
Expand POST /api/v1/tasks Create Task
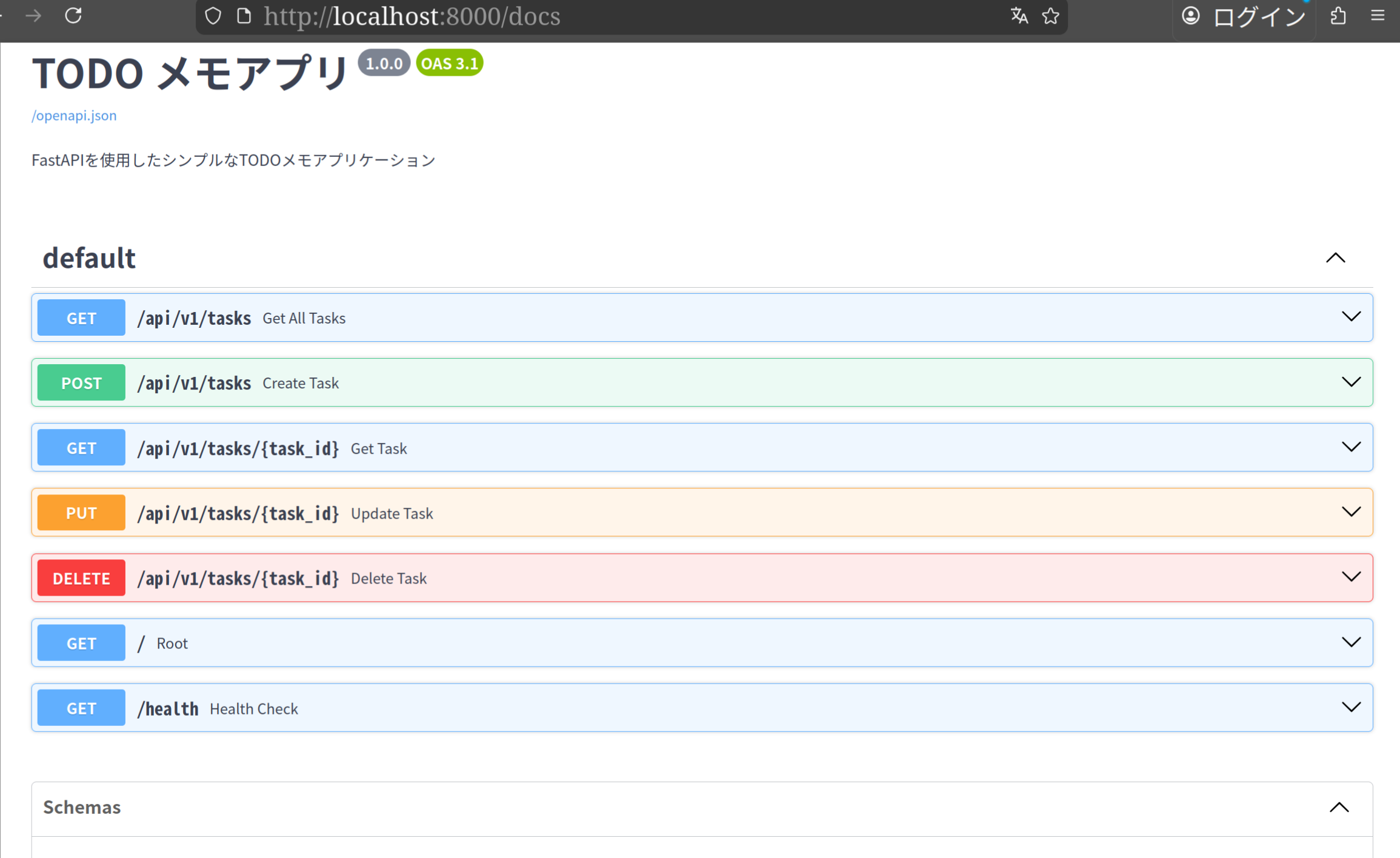click(1350, 382)
